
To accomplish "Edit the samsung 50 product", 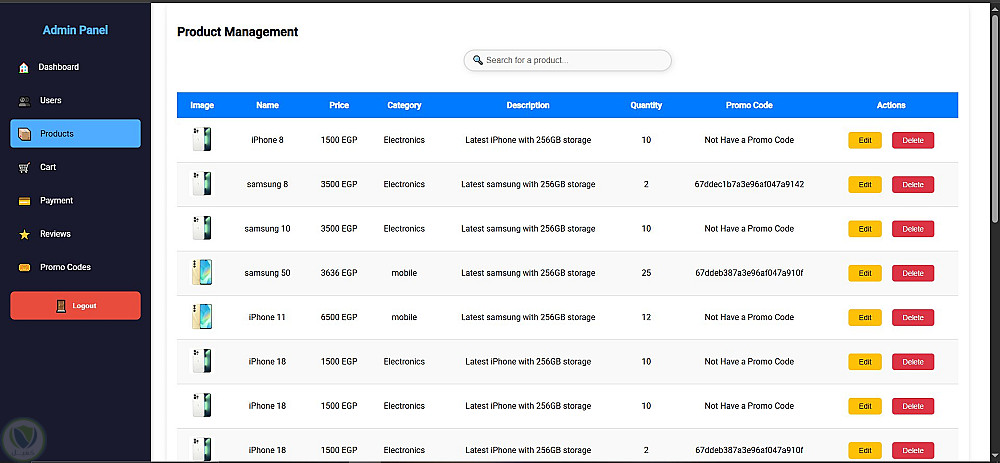I will 865,273.
